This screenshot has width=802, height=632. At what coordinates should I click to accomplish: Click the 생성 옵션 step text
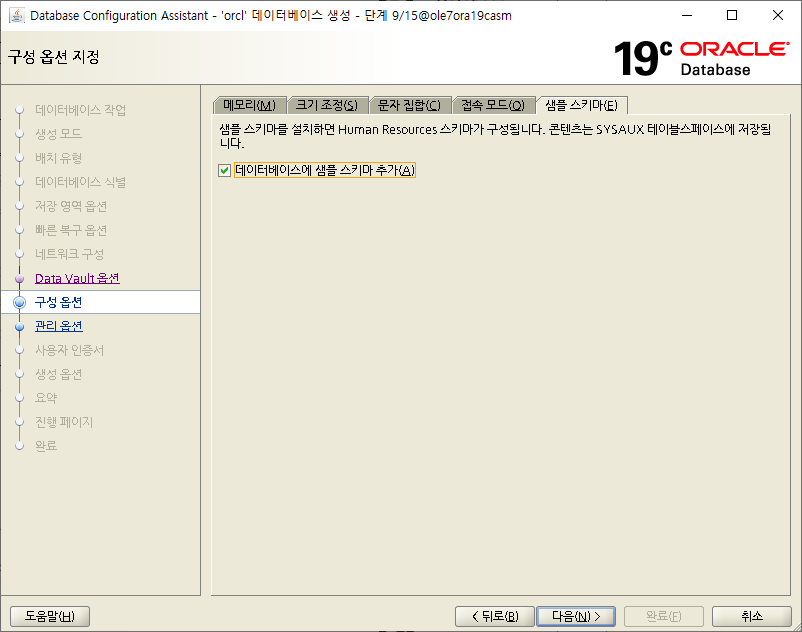point(58,374)
